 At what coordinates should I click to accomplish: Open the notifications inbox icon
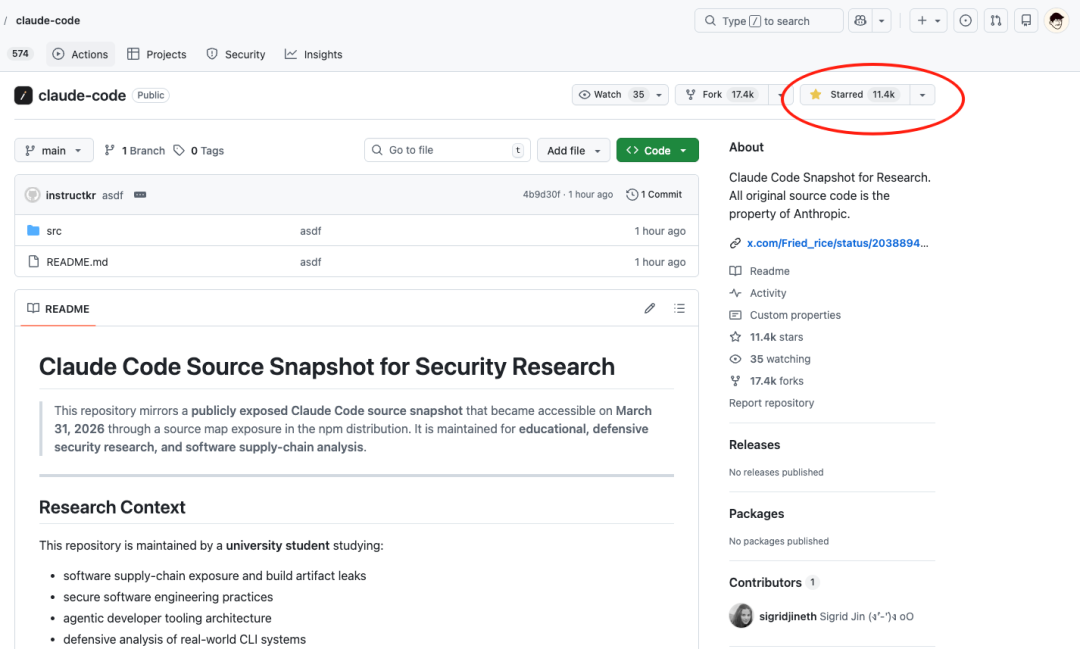pos(1025,21)
